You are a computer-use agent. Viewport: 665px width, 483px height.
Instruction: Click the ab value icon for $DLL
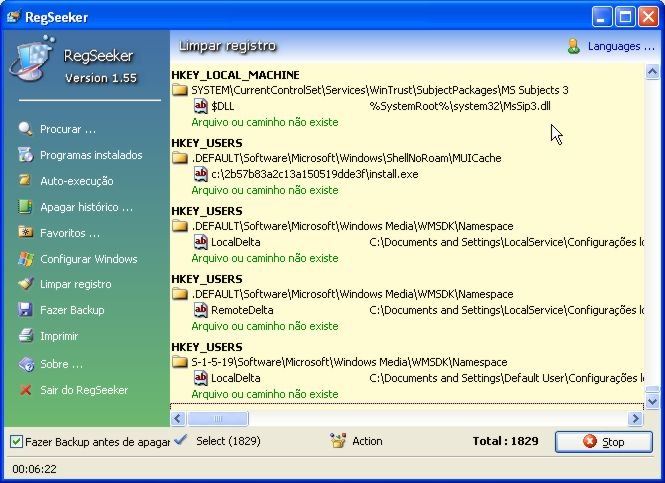point(201,106)
